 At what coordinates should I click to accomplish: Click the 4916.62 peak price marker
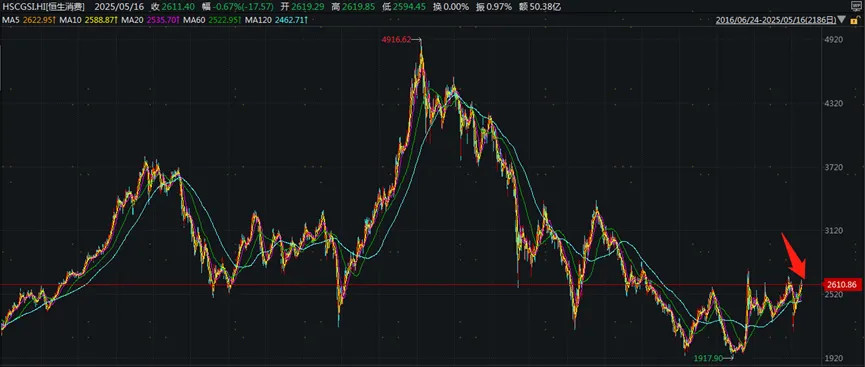[396, 40]
